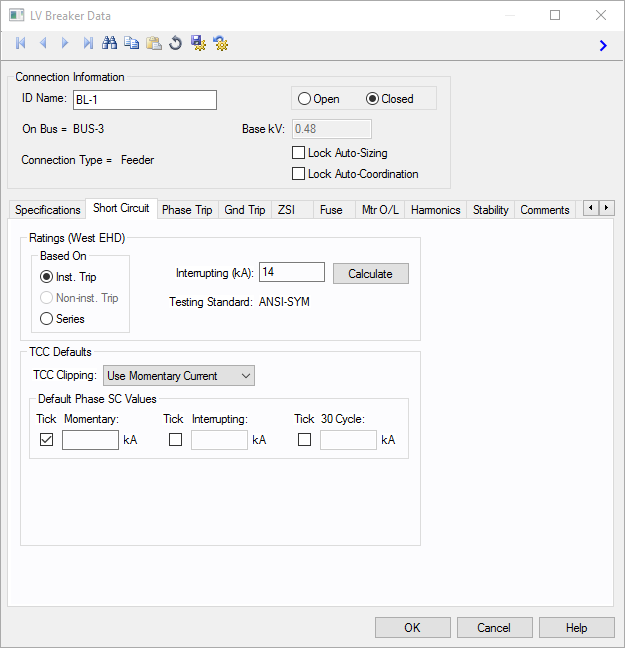Click the OK button
625x648 pixels.
click(412, 628)
